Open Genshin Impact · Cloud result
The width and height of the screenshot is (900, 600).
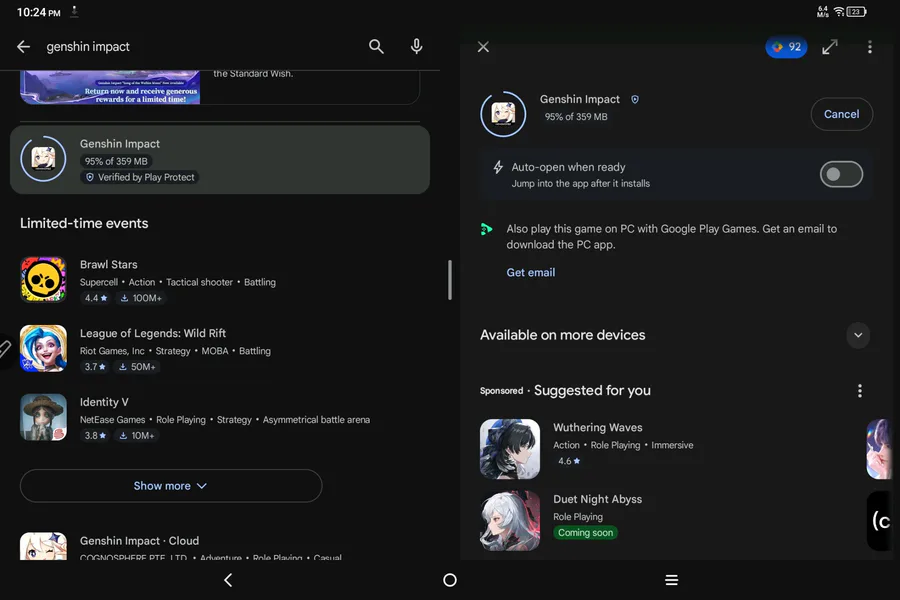coord(220,545)
